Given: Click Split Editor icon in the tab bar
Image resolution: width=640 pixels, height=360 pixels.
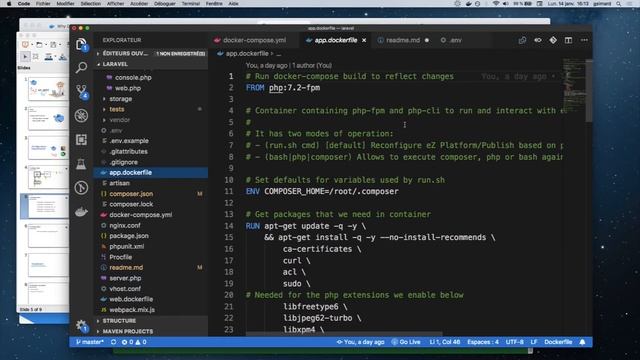Looking at the screenshot, I should pyautogui.click(x=568, y=40).
